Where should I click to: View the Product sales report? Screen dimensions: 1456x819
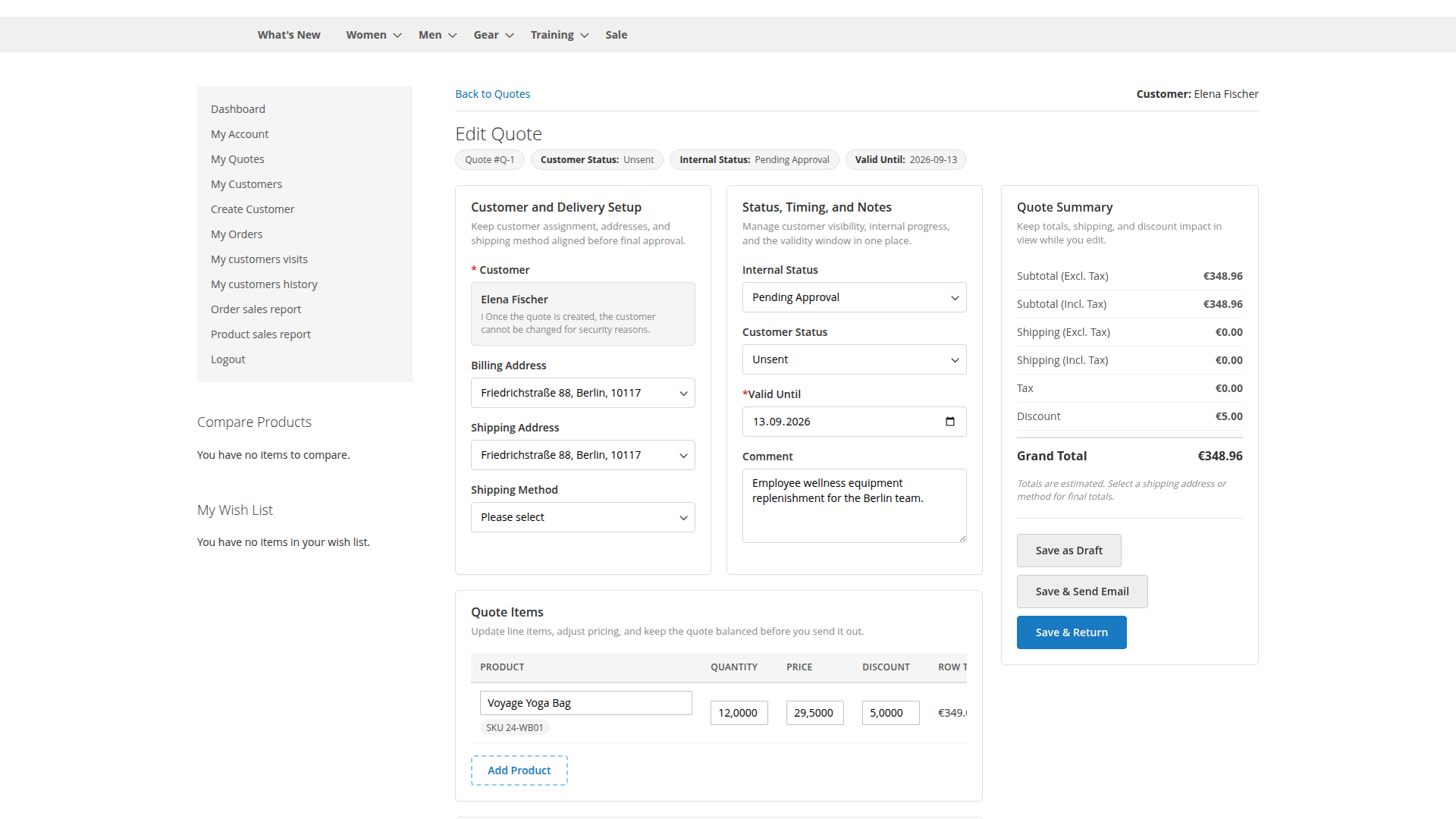261,334
